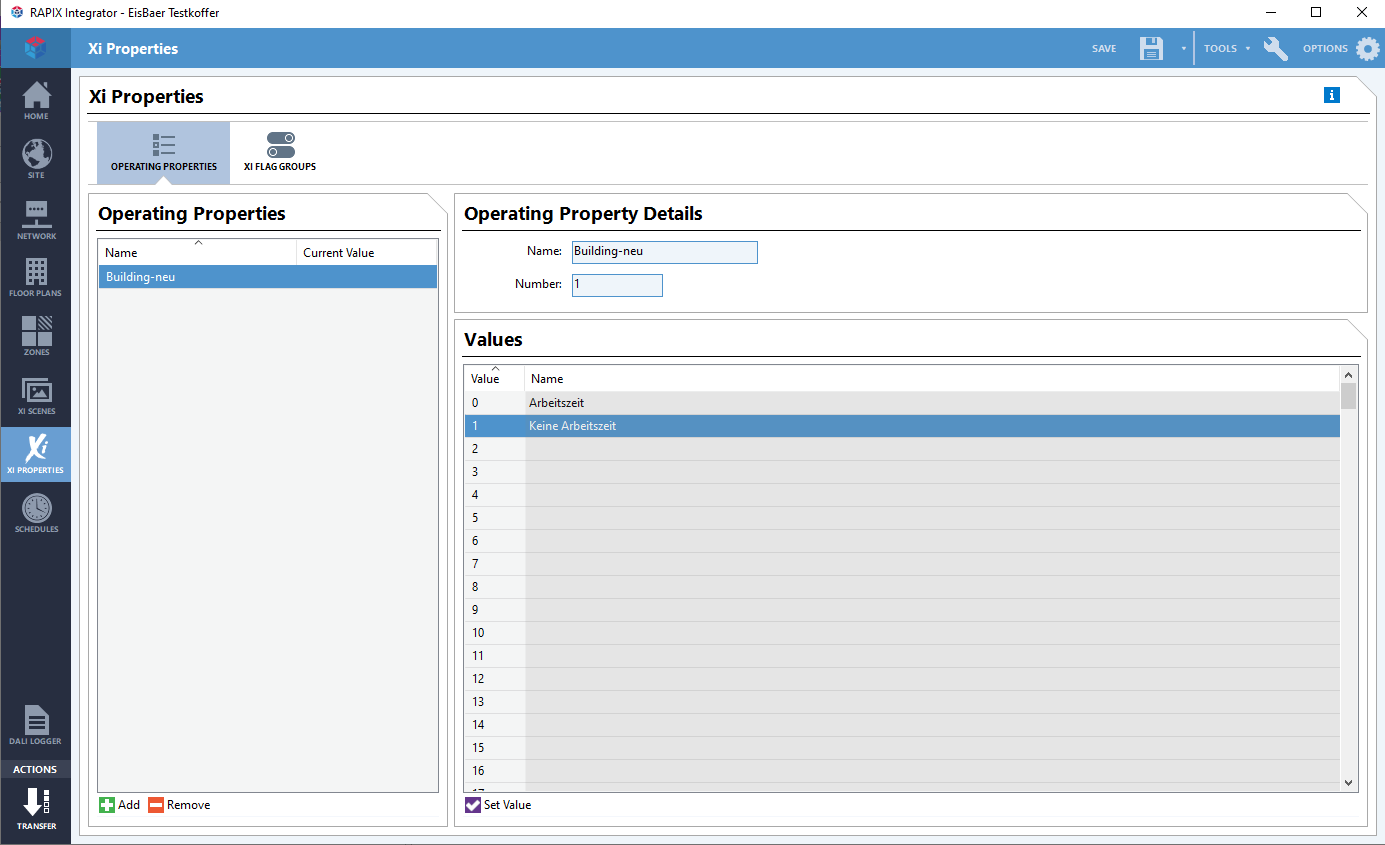Remove the selected operating property

click(179, 805)
